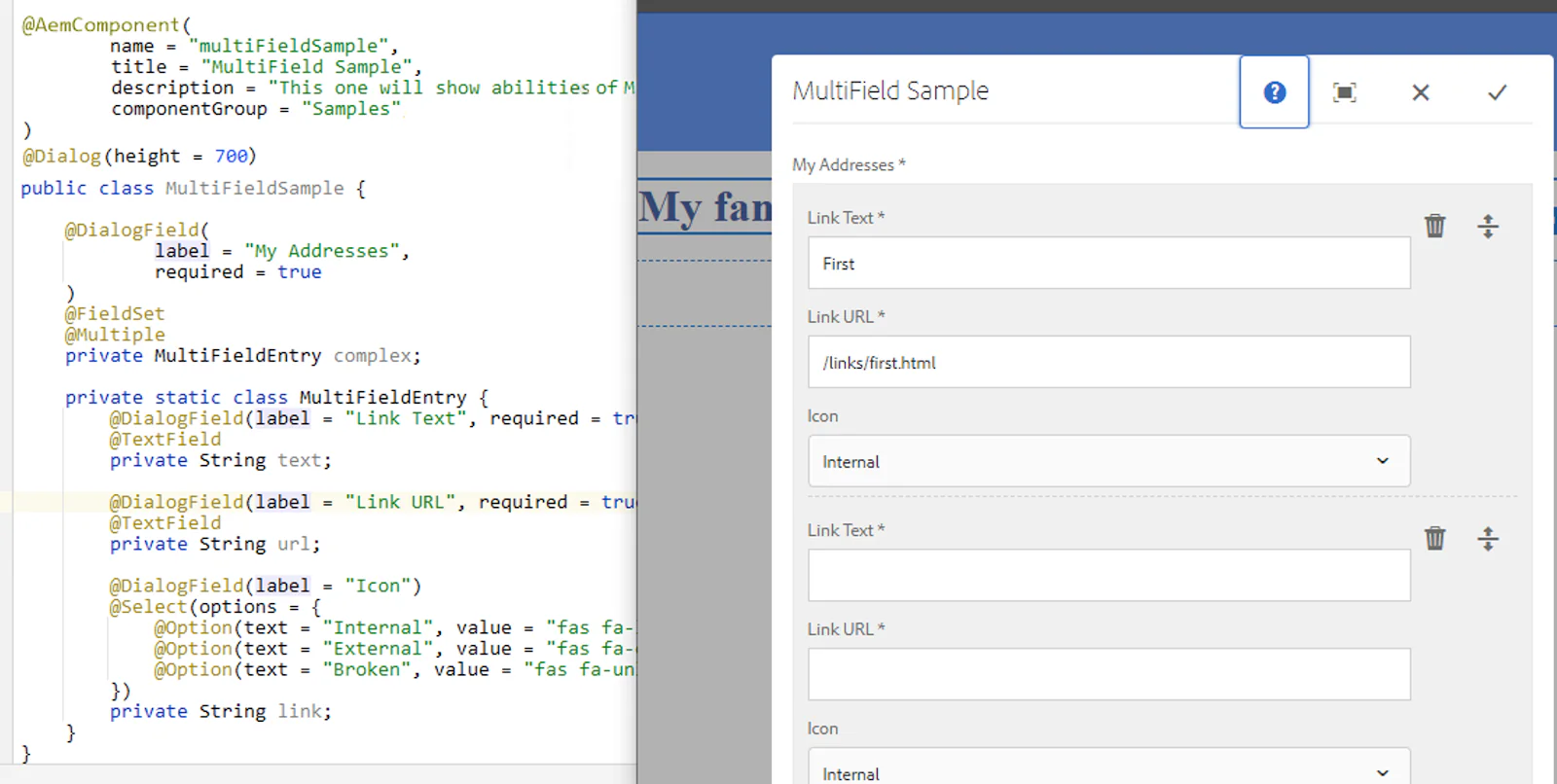Open the dialog help icon
The image size is (1557, 784).
coord(1274,92)
